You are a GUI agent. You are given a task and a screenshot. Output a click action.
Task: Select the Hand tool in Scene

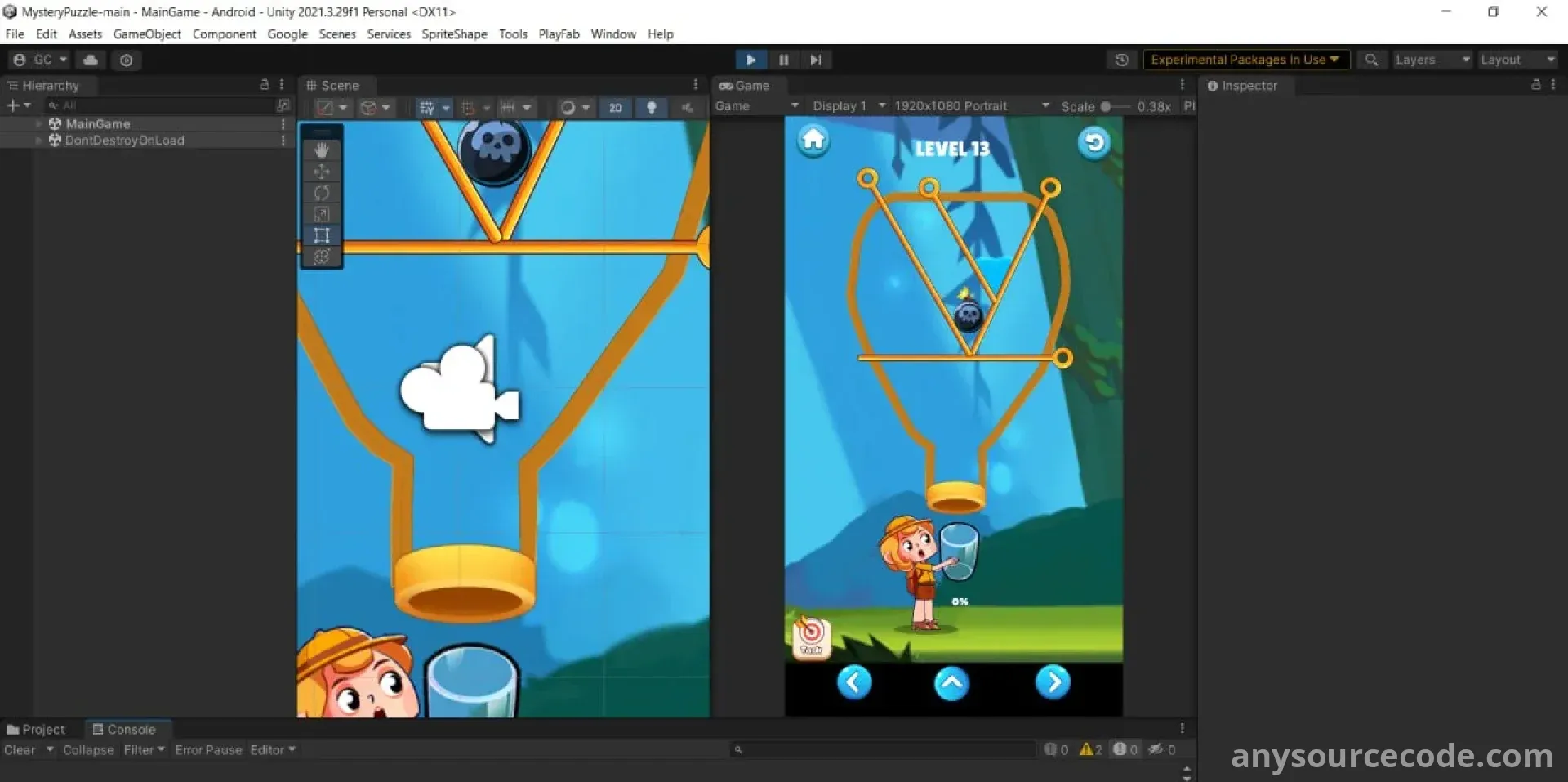point(322,150)
